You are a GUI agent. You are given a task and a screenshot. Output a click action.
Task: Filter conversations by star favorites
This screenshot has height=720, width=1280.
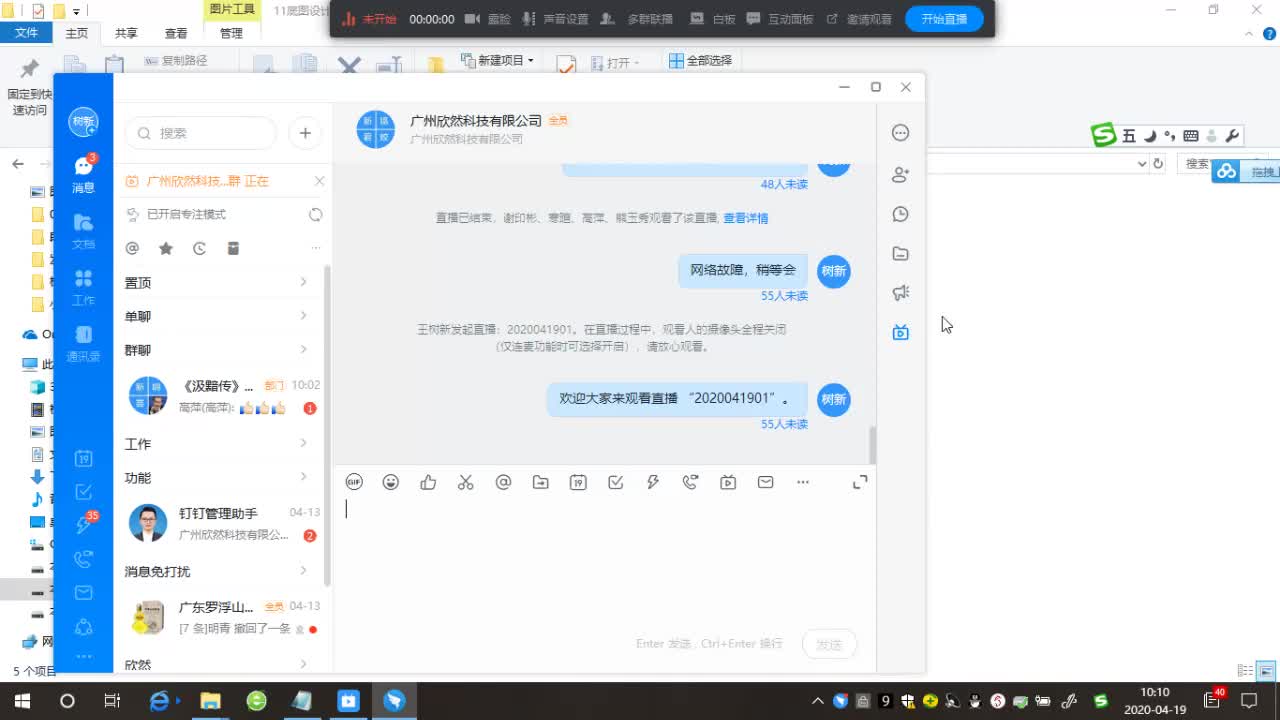tap(166, 248)
